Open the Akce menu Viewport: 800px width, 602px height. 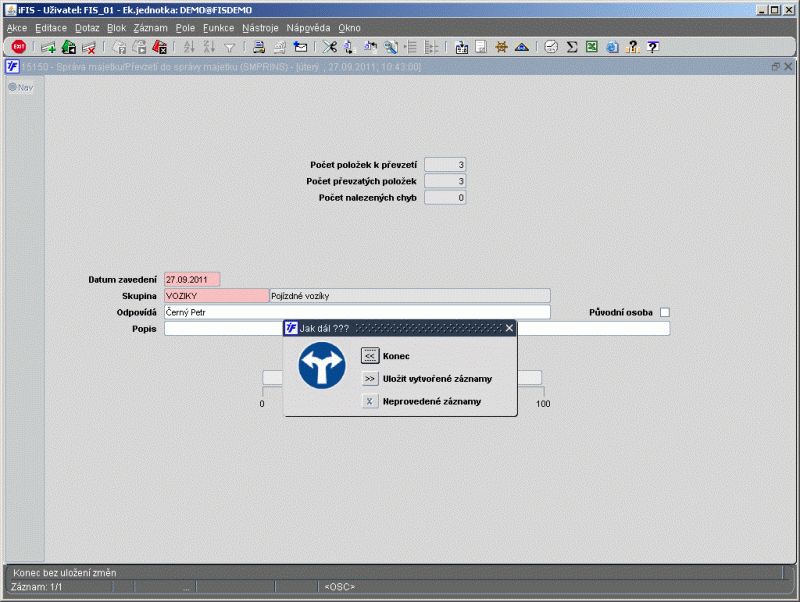(17, 28)
